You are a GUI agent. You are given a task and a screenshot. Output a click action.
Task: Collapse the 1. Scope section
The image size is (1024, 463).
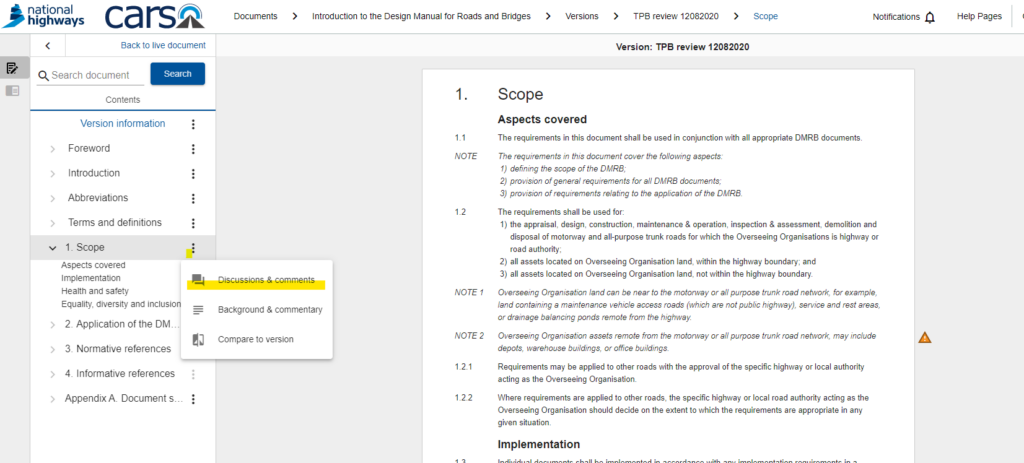pos(53,248)
